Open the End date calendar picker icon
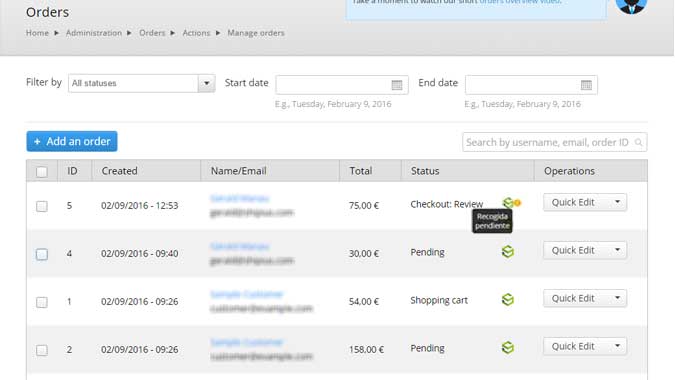The image size is (675, 380). [586, 85]
